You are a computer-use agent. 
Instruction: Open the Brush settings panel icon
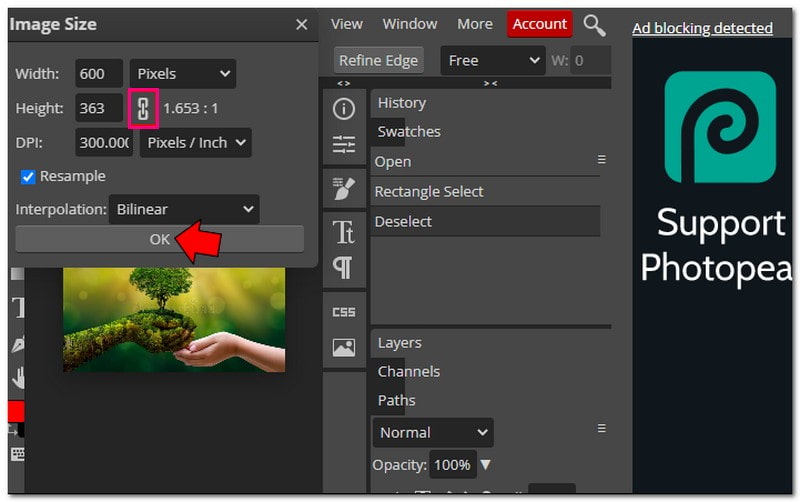click(x=344, y=188)
